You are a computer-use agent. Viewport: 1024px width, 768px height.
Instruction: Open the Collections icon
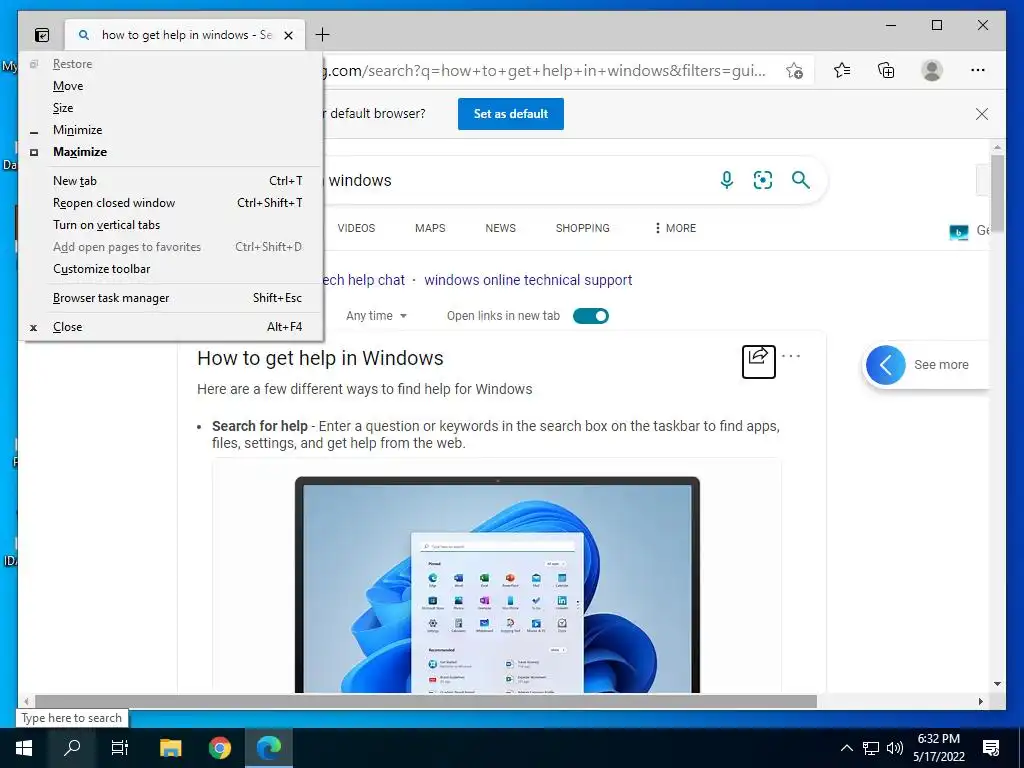(886, 70)
